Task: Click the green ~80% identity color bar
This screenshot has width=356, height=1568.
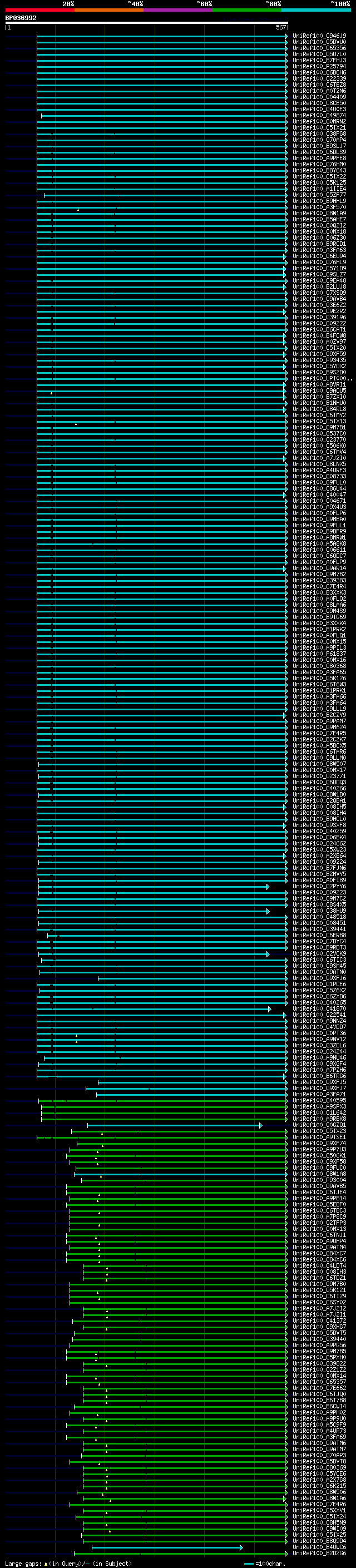Action: coord(247,10)
